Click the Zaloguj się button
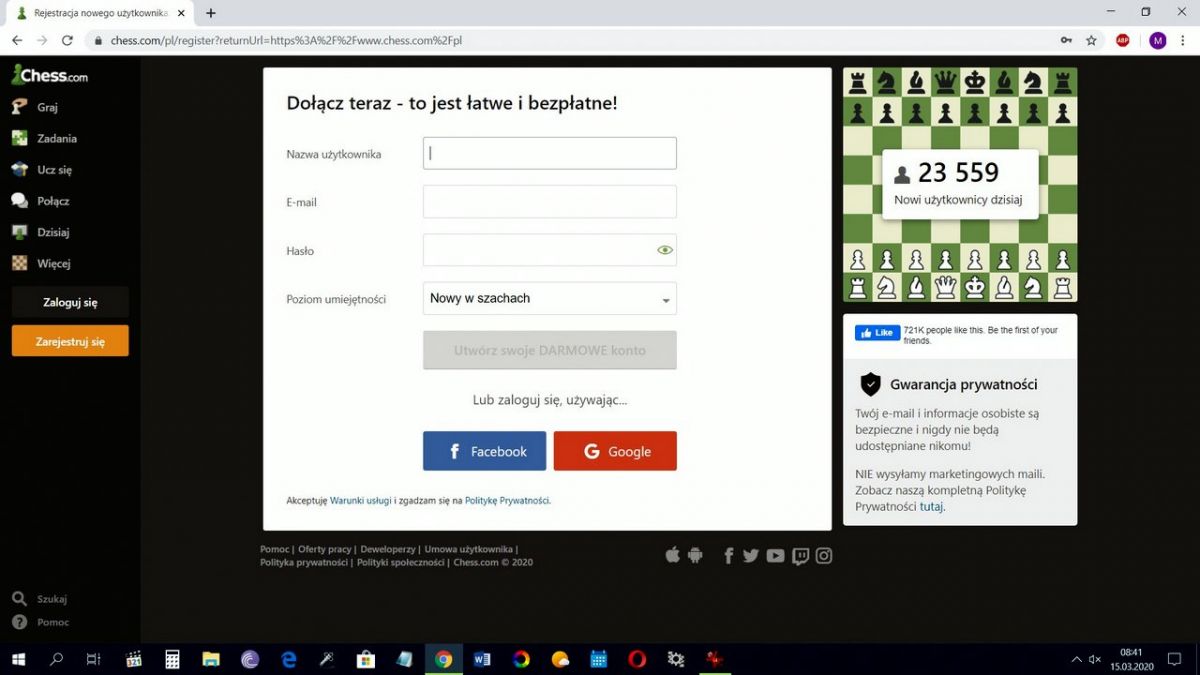 [x=70, y=302]
